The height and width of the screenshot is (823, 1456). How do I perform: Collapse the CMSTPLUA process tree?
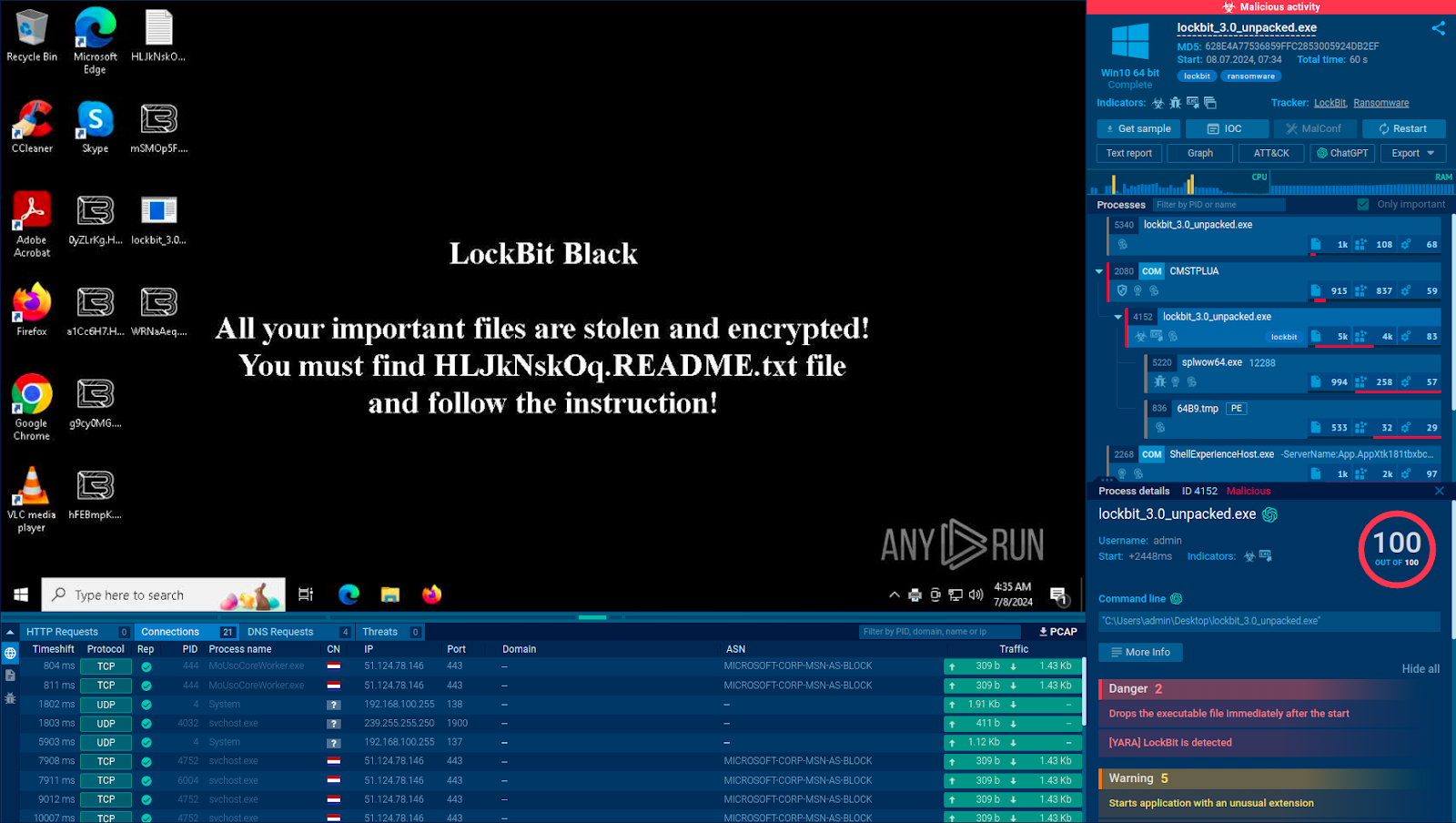(1098, 271)
